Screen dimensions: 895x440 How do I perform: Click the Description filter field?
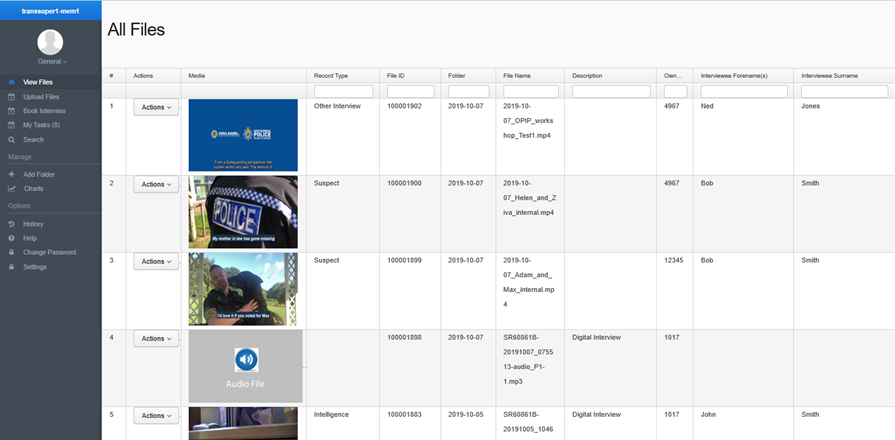tap(611, 91)
